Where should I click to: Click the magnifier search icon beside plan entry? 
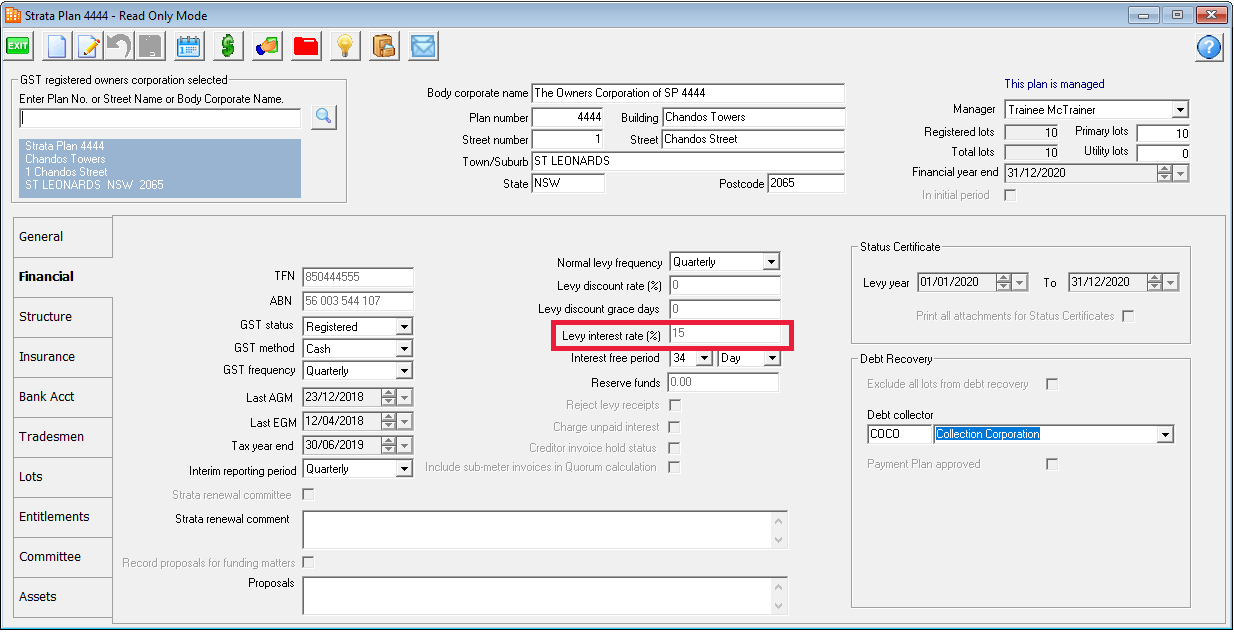[323, 117]
